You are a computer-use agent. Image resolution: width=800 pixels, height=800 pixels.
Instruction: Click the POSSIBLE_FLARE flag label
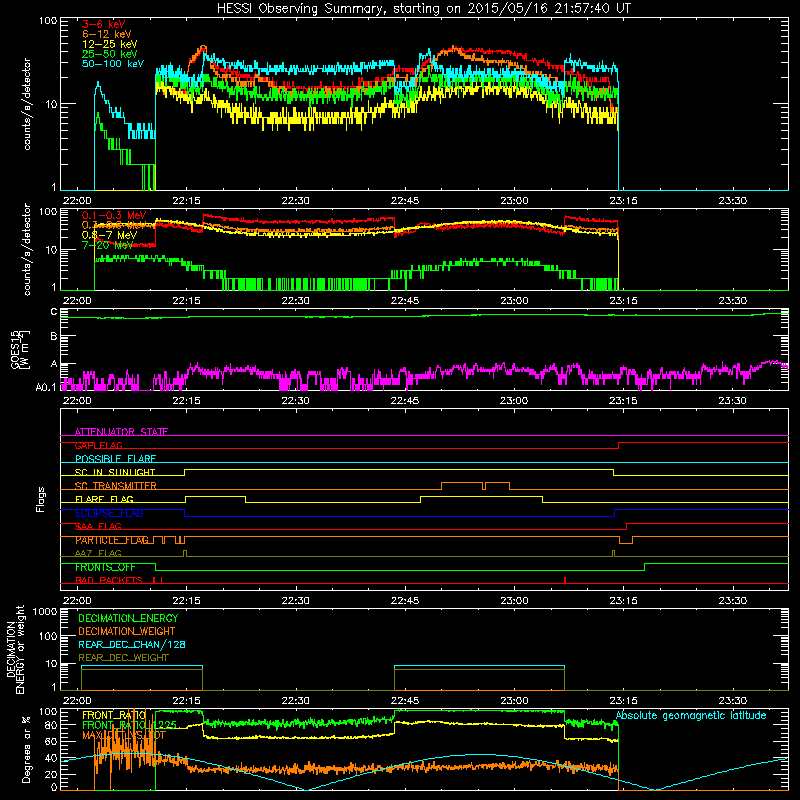click(x=115, y=459)
